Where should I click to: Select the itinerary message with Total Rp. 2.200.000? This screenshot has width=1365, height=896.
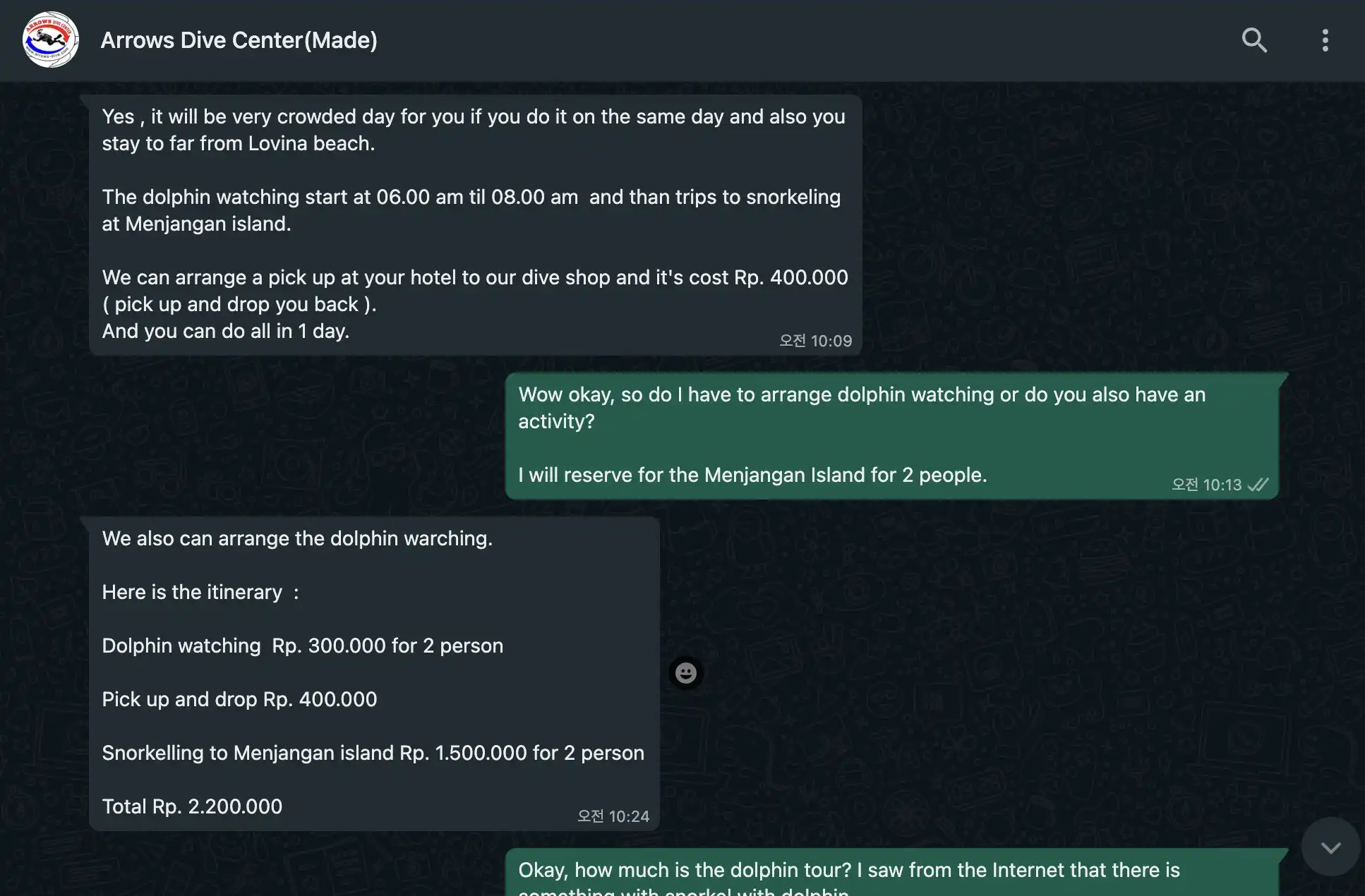[374, 673]
